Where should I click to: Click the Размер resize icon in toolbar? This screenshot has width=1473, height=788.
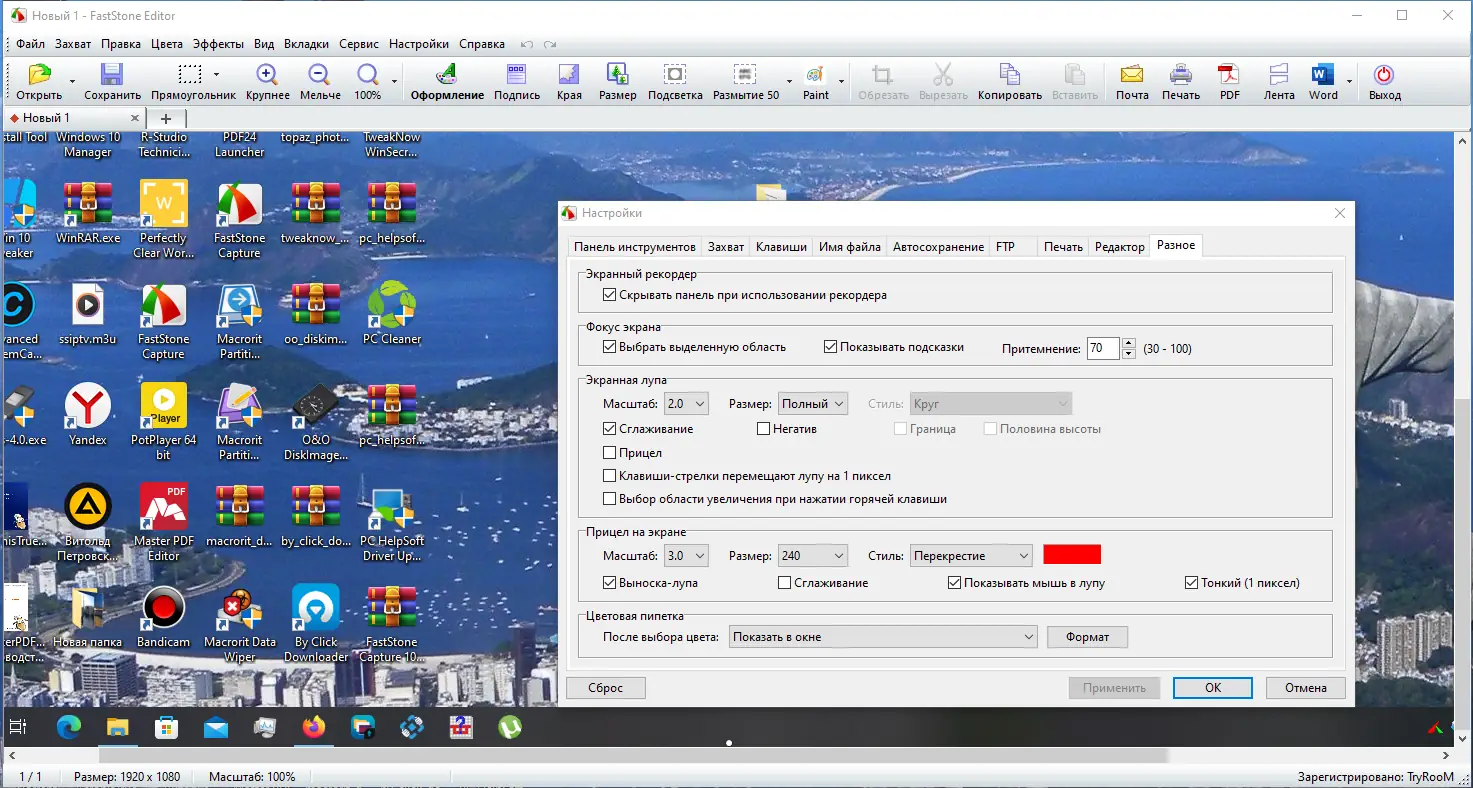[617, 75]
